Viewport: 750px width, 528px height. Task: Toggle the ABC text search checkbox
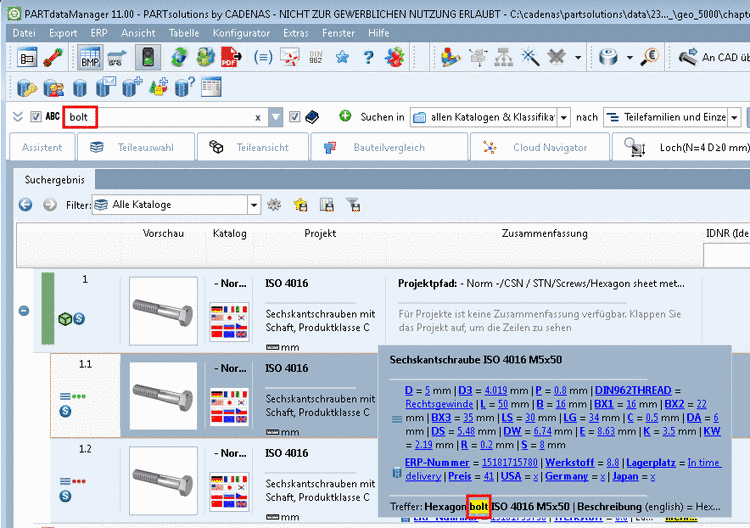(x=36, y=117)
